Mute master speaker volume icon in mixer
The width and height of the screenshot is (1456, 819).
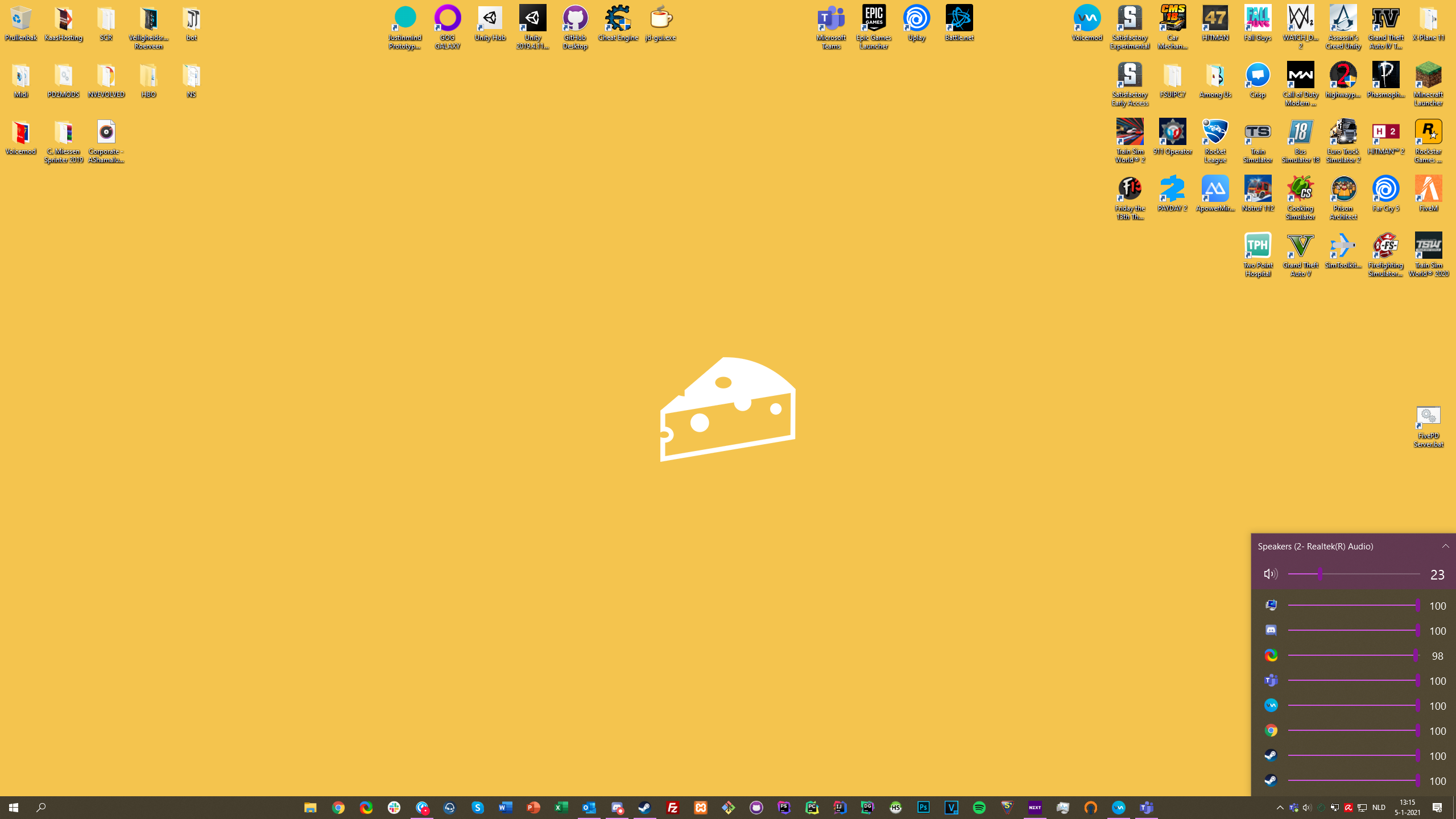(x=1270, y=574)
